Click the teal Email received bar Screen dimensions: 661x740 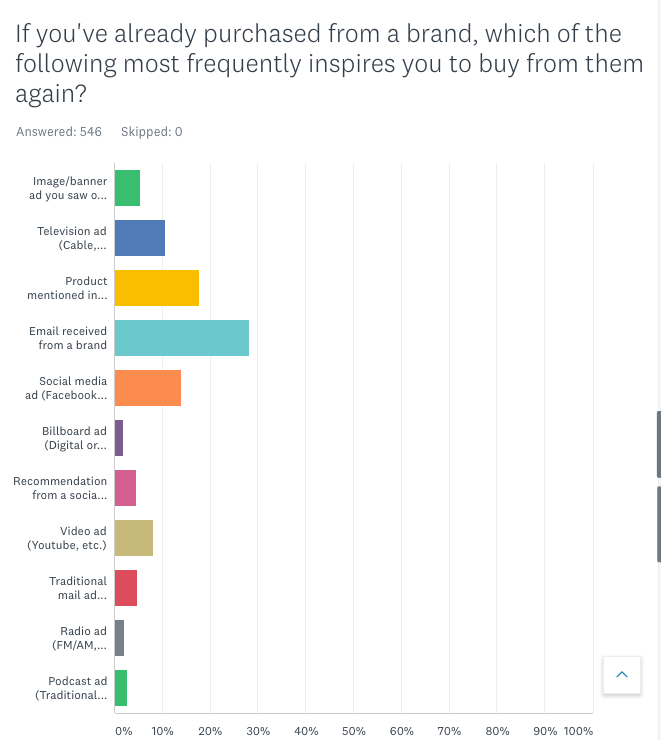tap(181, 338)
